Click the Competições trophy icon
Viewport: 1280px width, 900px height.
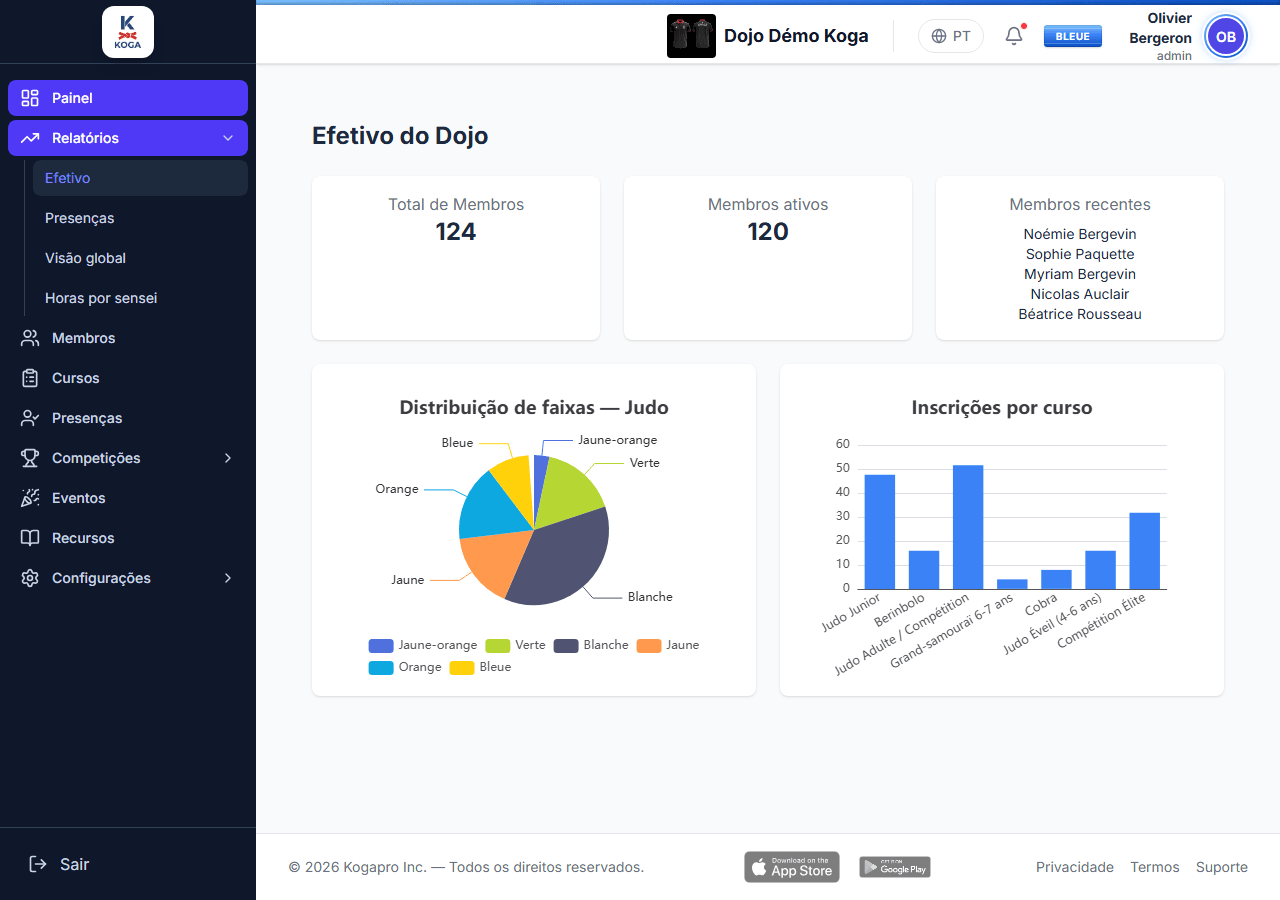click(x=30, y=458)
